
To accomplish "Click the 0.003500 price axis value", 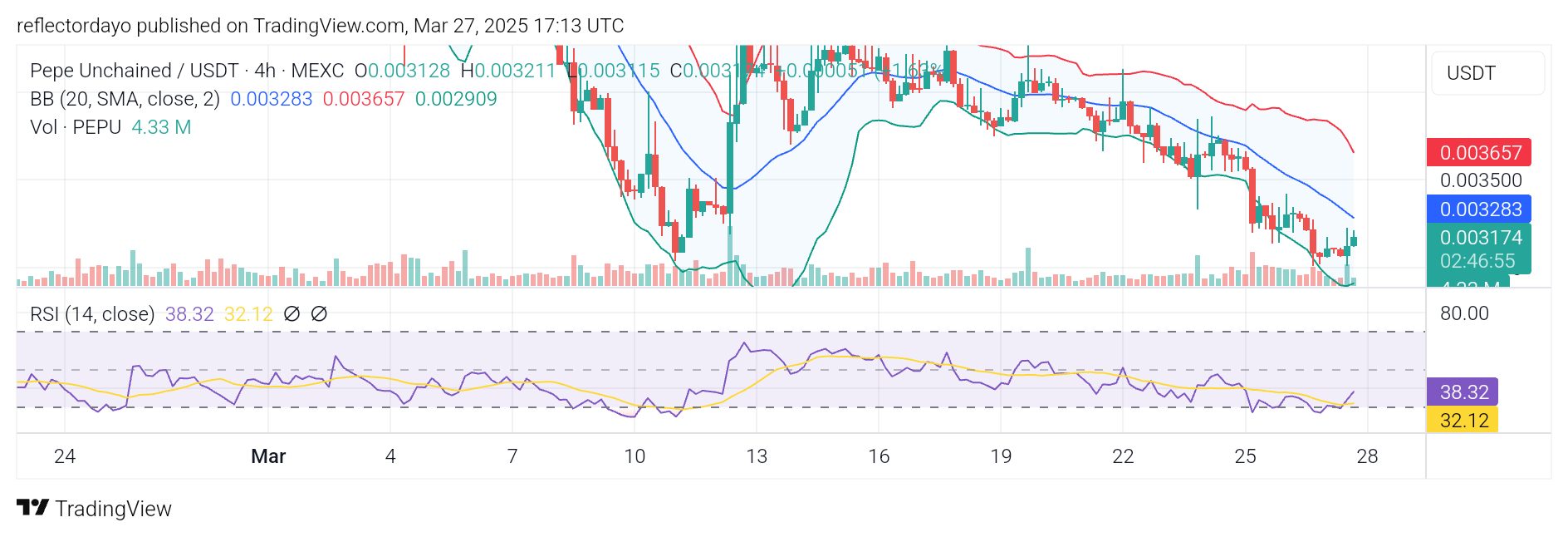I will 1481,180.
